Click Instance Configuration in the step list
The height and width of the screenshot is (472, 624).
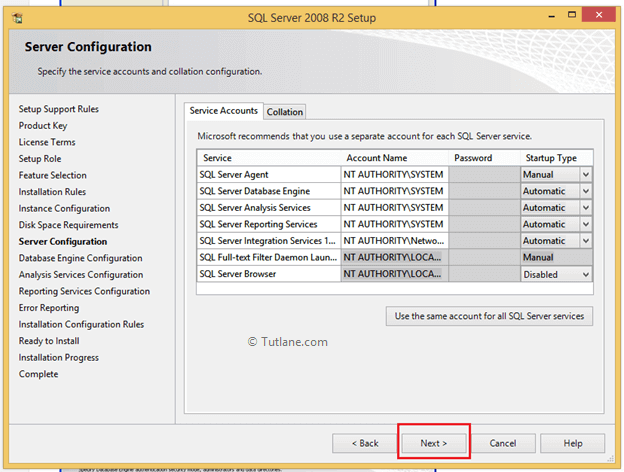coord(64,209)
